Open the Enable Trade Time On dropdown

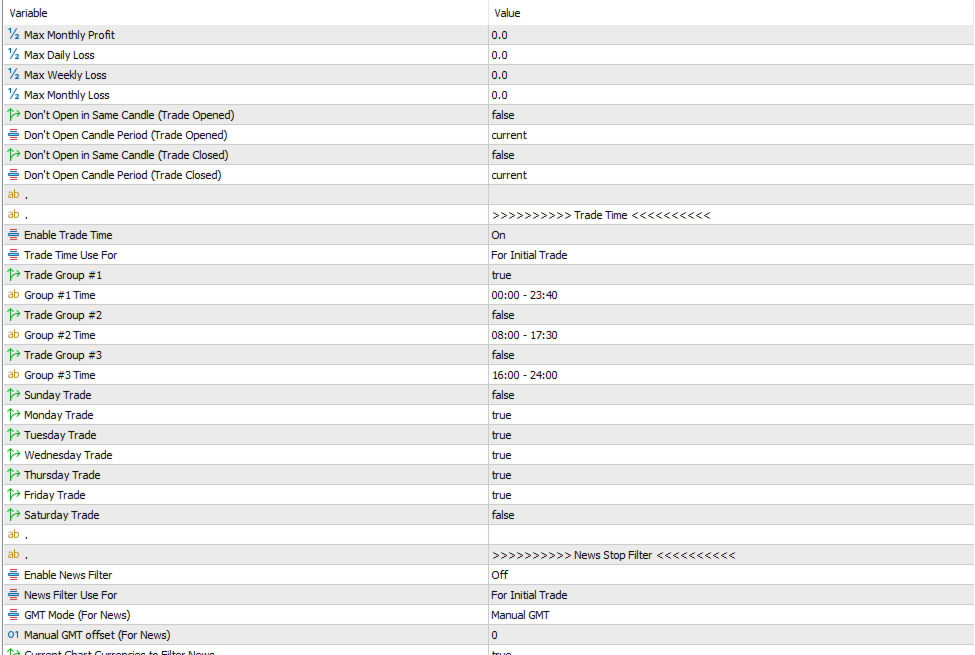click(498, 235)
